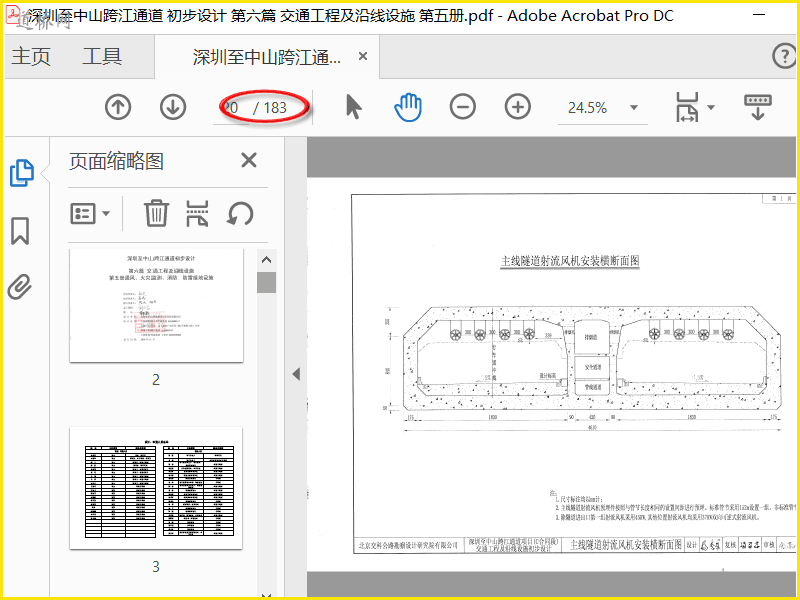Click the 页面缩略图 panel heading
Image resolution: width=800 pixels, height=600 pixels.
(x=116, y=161)
